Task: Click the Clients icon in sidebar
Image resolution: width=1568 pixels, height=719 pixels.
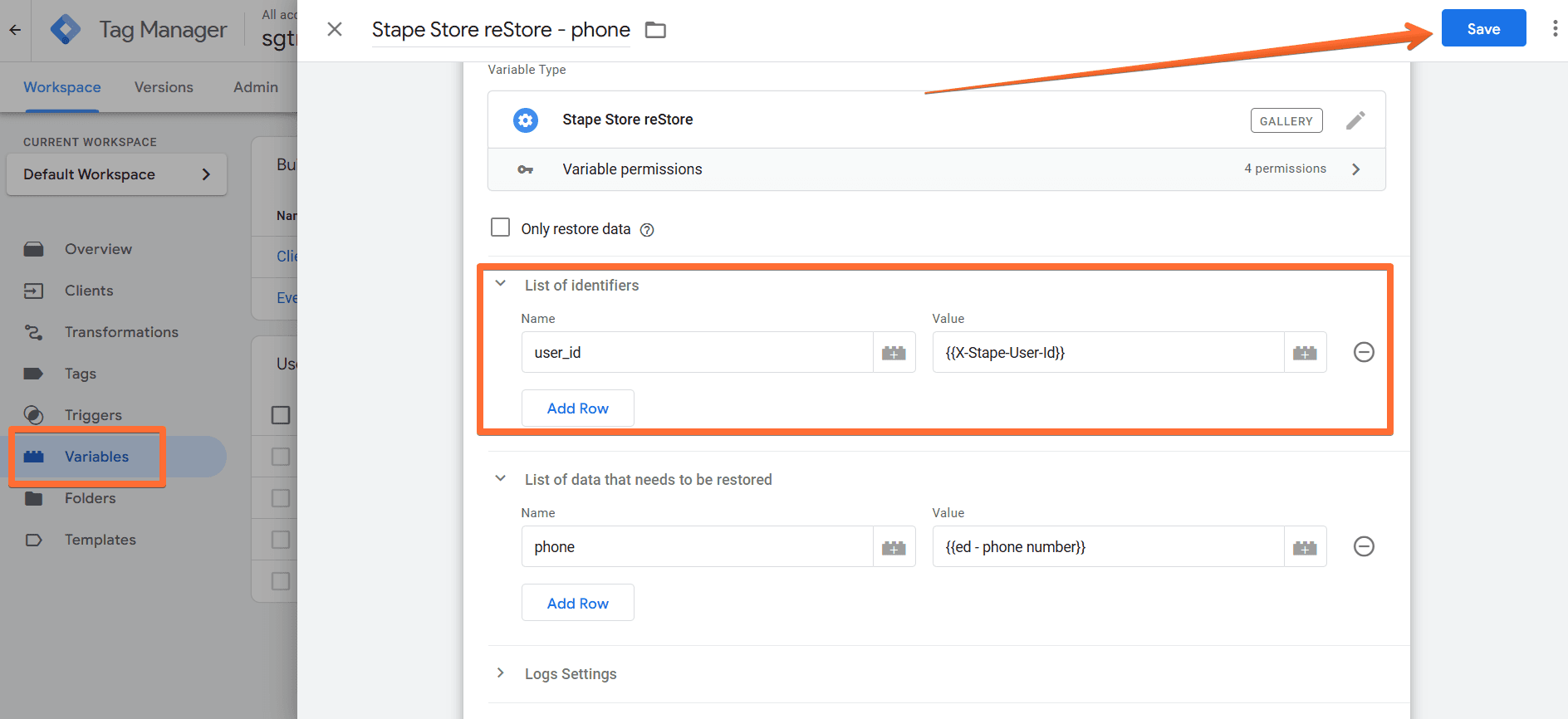Action: 33,291
